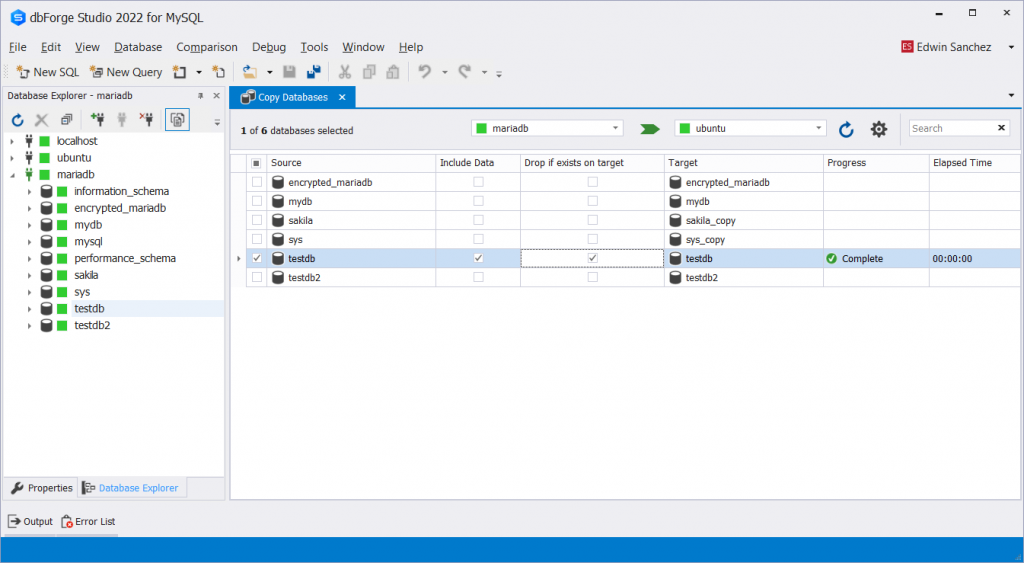Click the New Query toolbar button
The image size is (1024, 563).
click(125, 72)
